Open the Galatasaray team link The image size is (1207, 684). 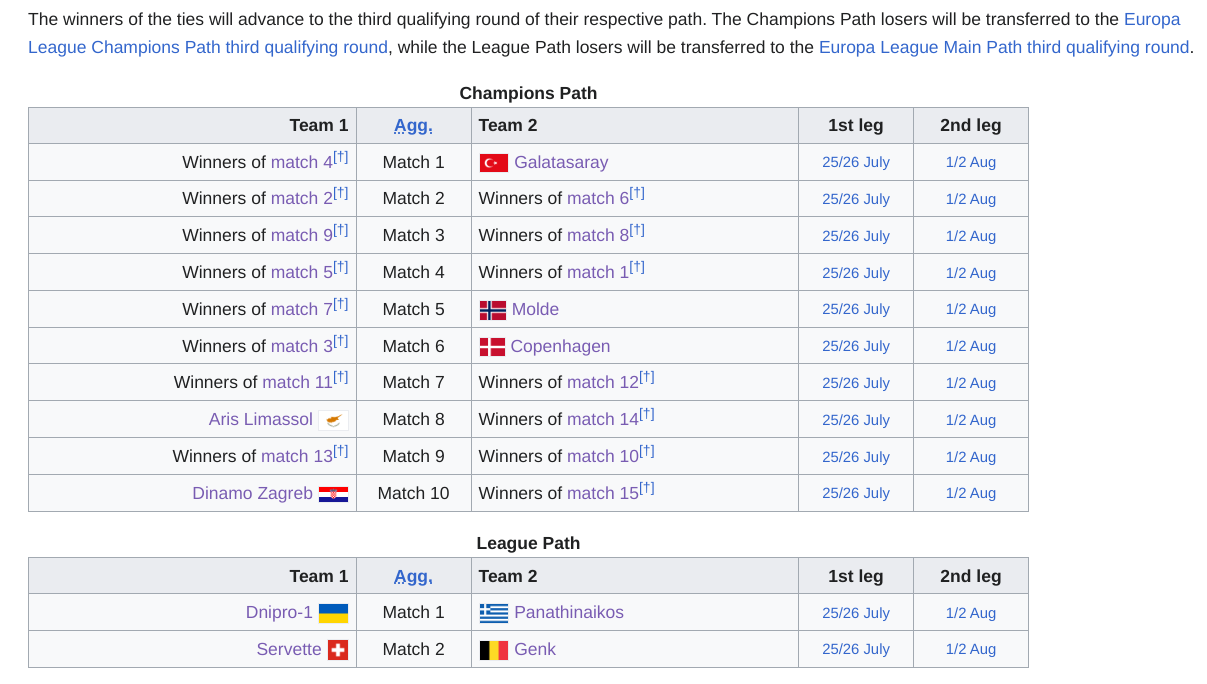pyautogui.click(x=561, y=162)
